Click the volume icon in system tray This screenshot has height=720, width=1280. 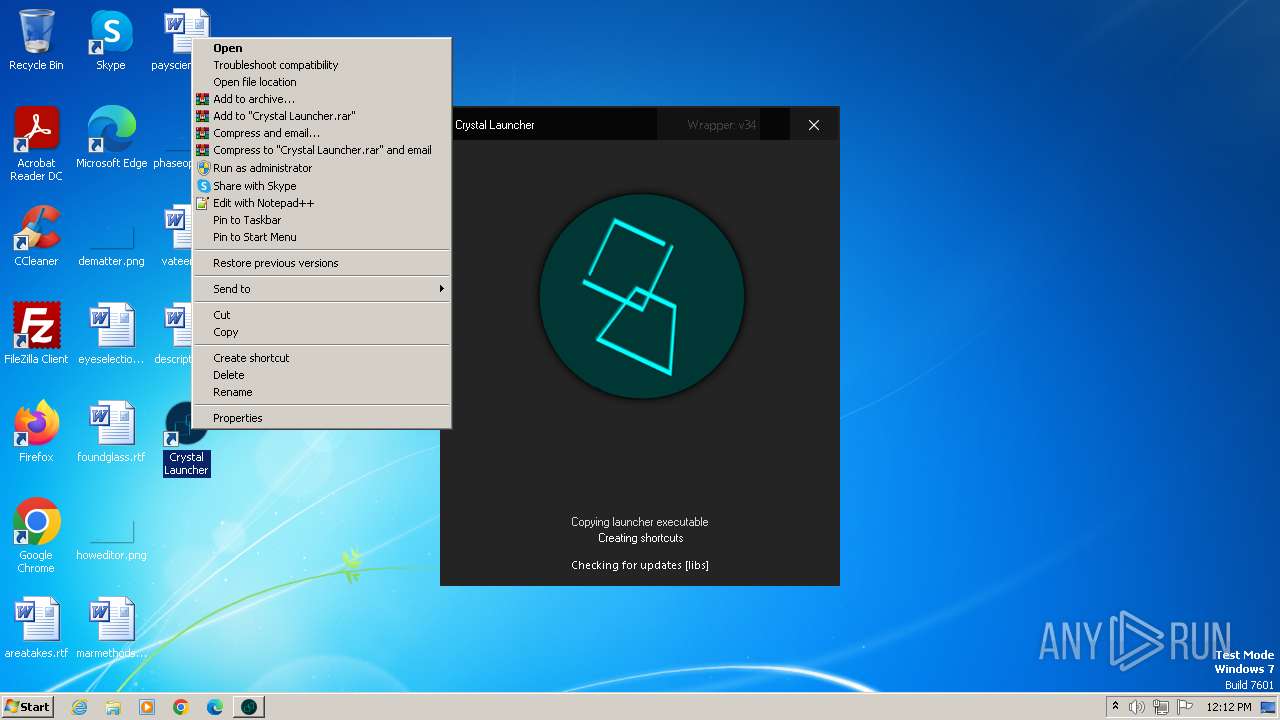point(1137,707)
